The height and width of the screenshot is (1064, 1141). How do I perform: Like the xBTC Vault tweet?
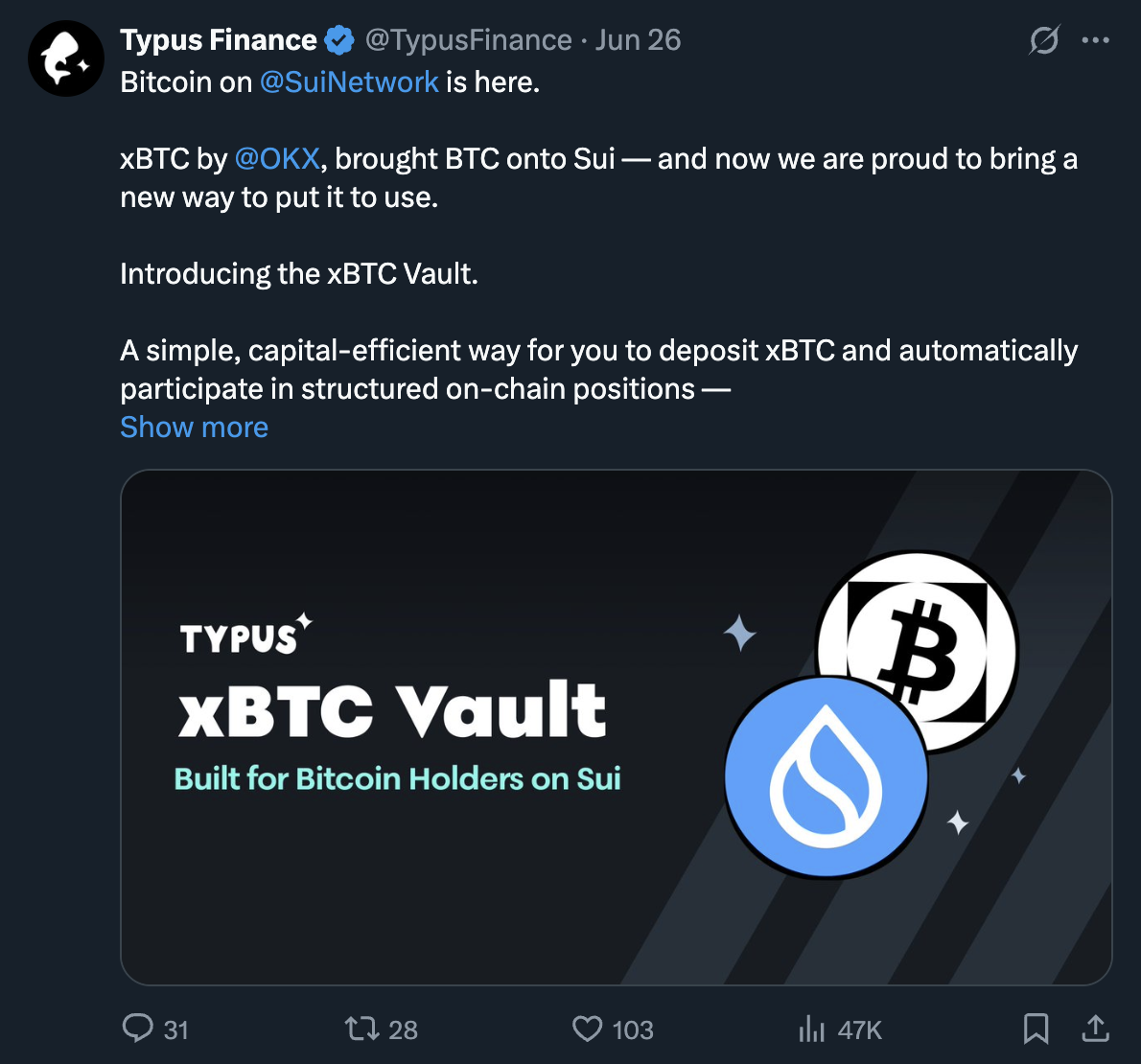coord(587,1029)
